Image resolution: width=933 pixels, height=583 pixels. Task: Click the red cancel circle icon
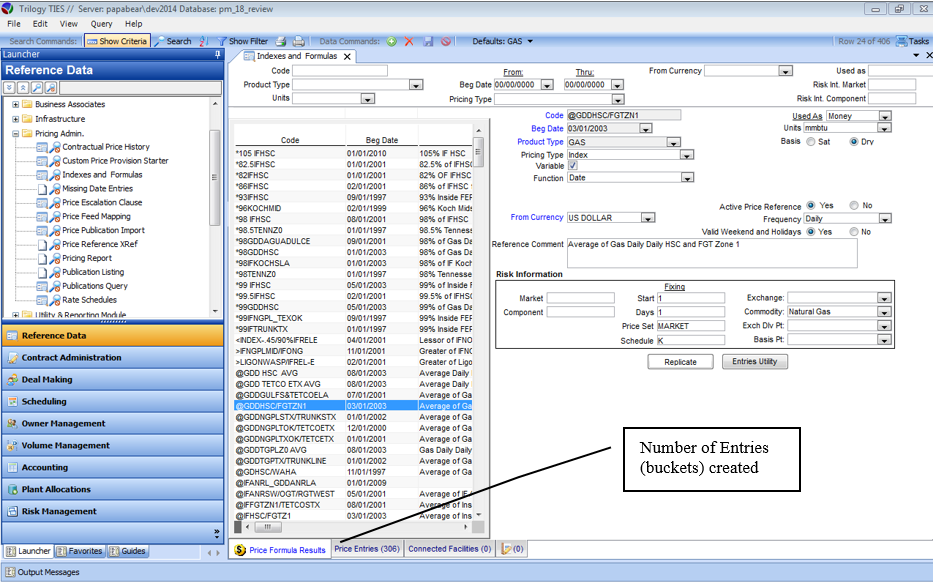click(446, 41)
